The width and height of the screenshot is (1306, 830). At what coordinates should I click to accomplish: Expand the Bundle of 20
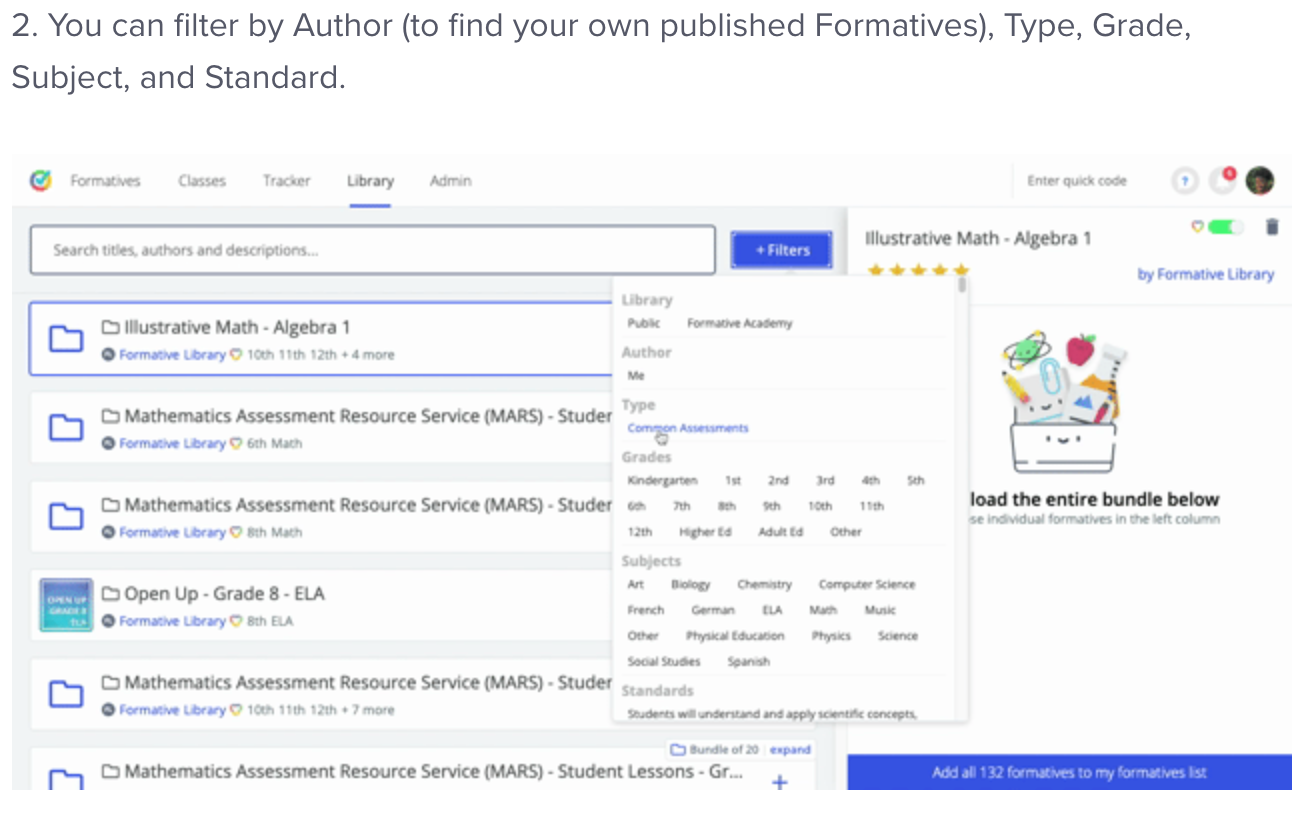[790, 749]
